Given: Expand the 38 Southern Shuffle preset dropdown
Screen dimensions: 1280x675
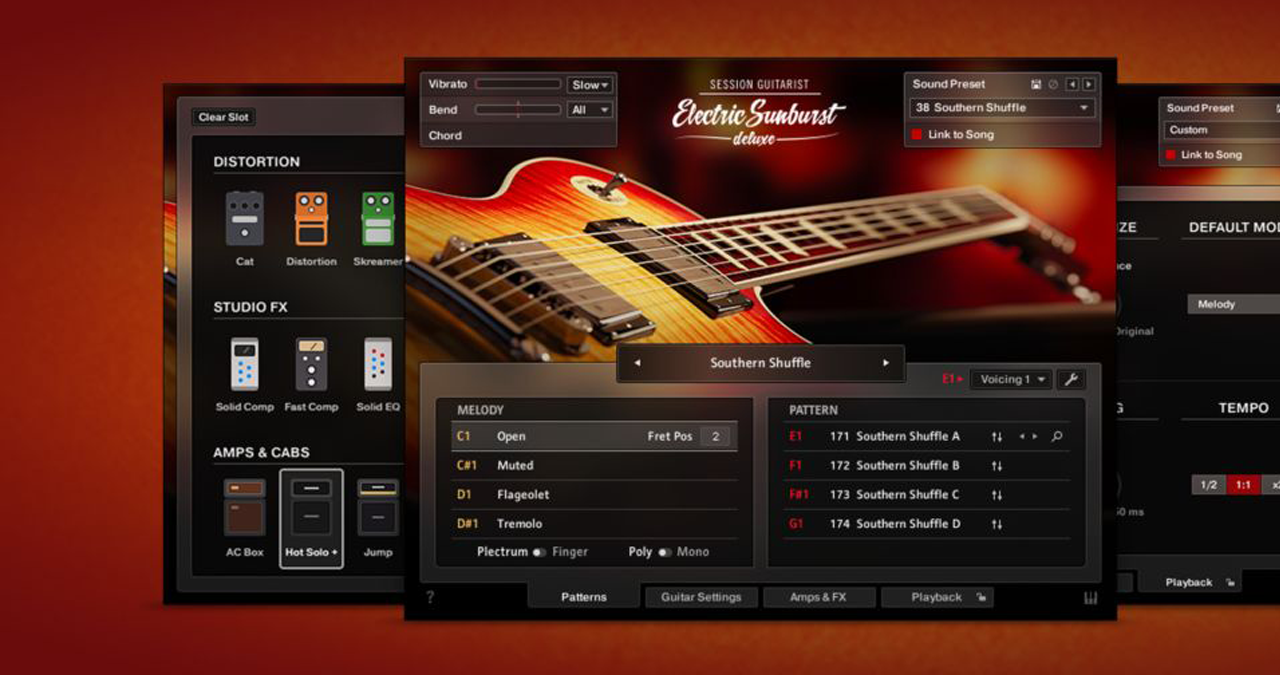Looking at the screenshot, I should [1002, 108].
